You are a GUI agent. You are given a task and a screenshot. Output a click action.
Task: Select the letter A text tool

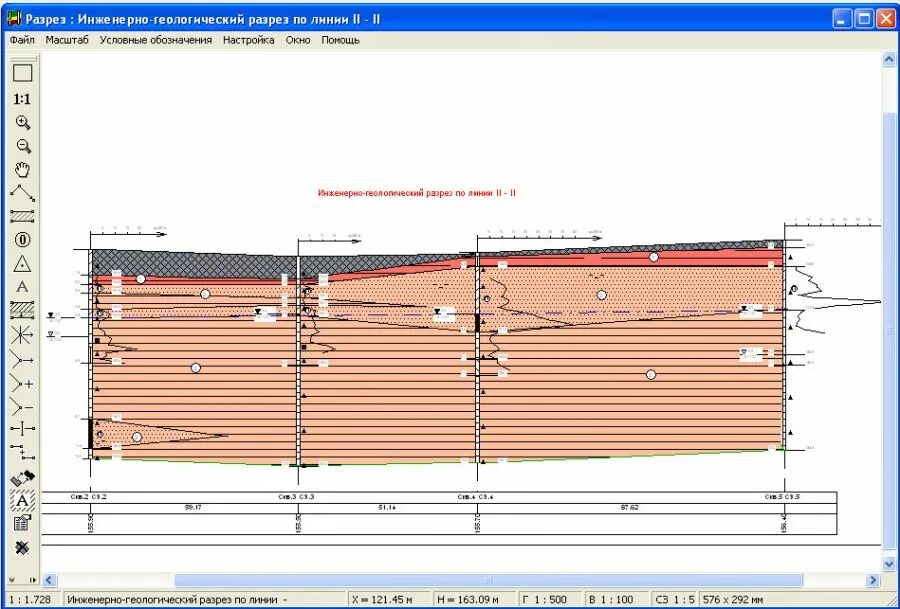pyautogui.click(x=22, y=287)
